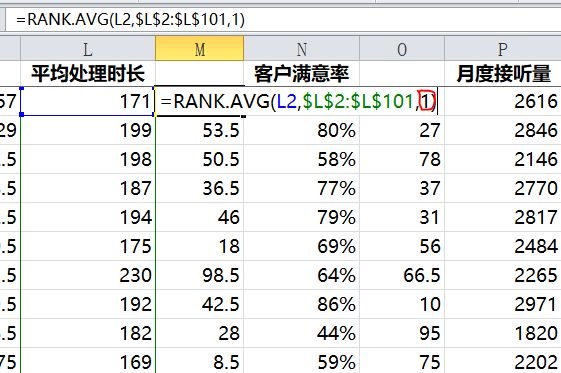This screenshot has width=561, height=373.
Task: Select monthly calls cell 2770
Action: [x=503, y=188]
